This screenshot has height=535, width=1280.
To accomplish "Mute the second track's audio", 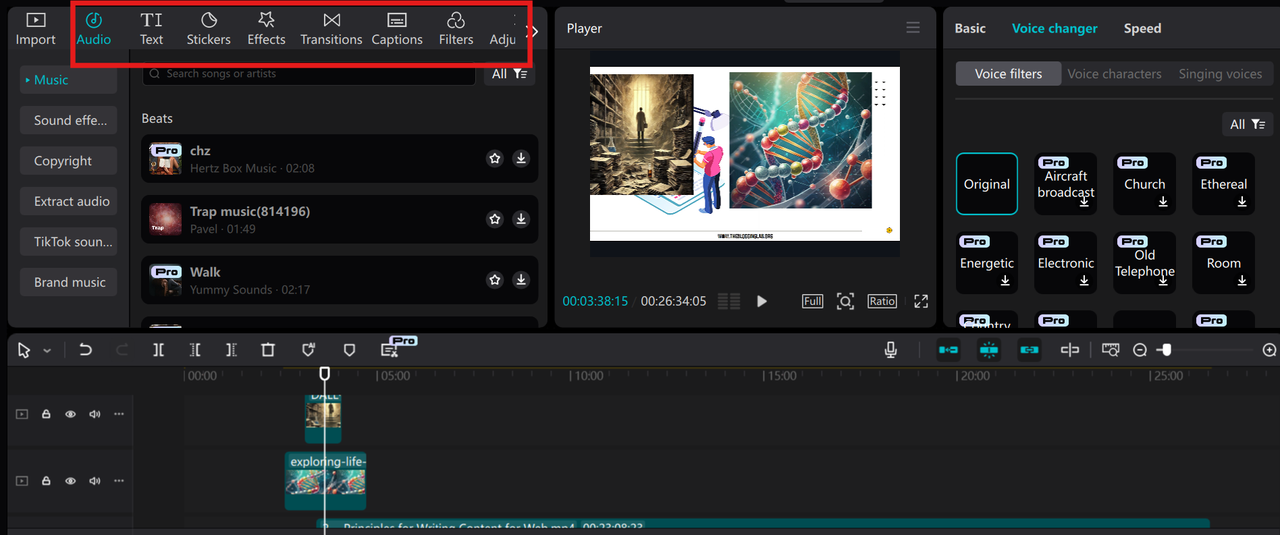I will [x=95, y=481].
